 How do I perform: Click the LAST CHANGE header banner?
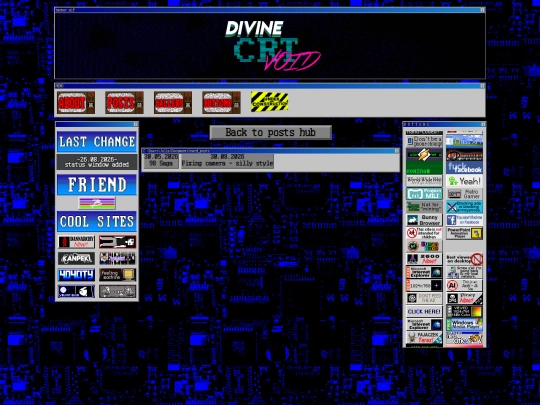coord(97,142)
